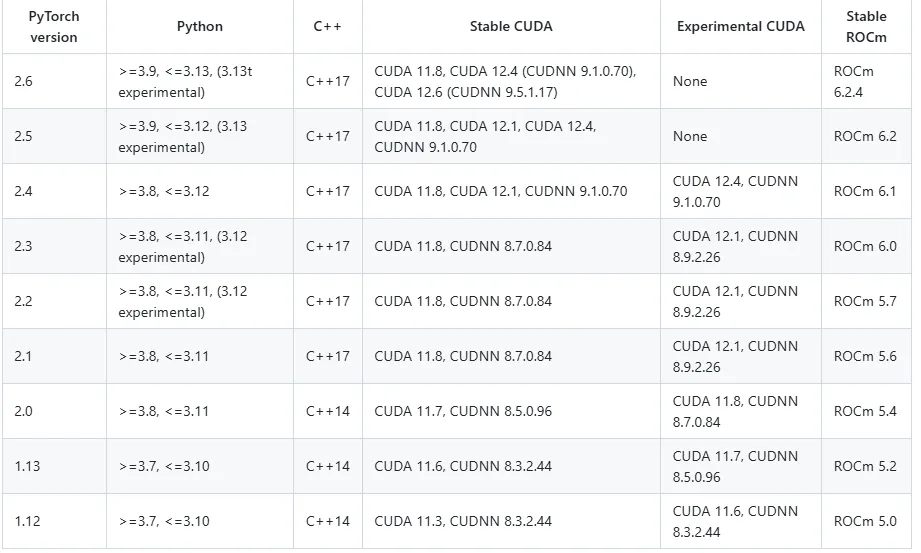Click Stable CUDA cell in the 2.2 row

pyautogui.click(x=511, y=301)
